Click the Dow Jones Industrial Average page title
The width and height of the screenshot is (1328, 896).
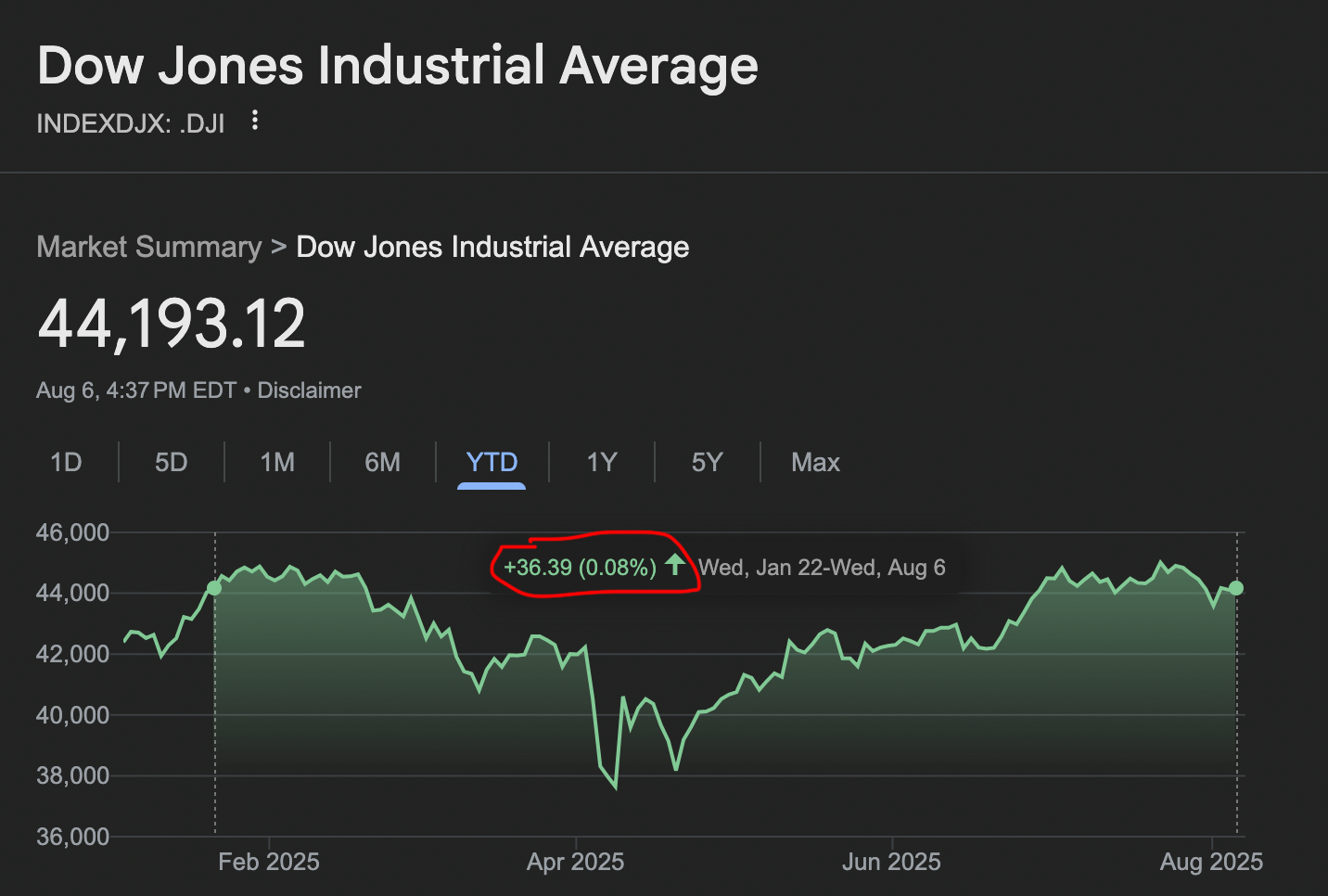click(x=398, y=66)
